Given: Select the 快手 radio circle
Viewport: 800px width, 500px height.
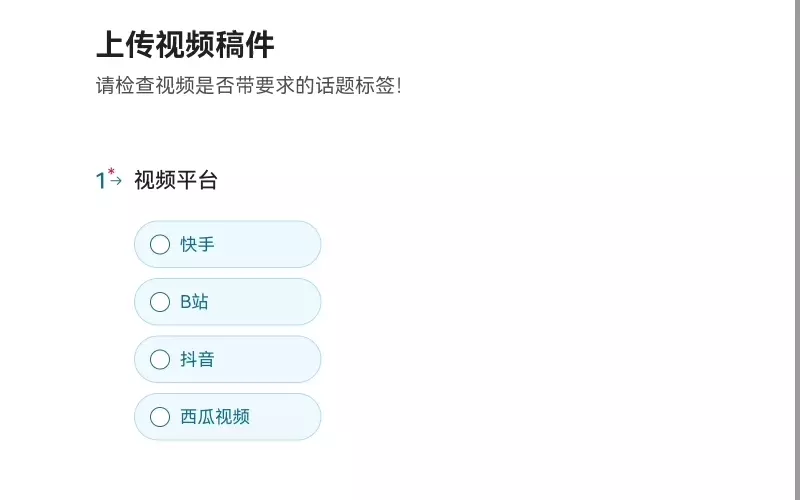Looking at the screenshot, I should (160, 244).
